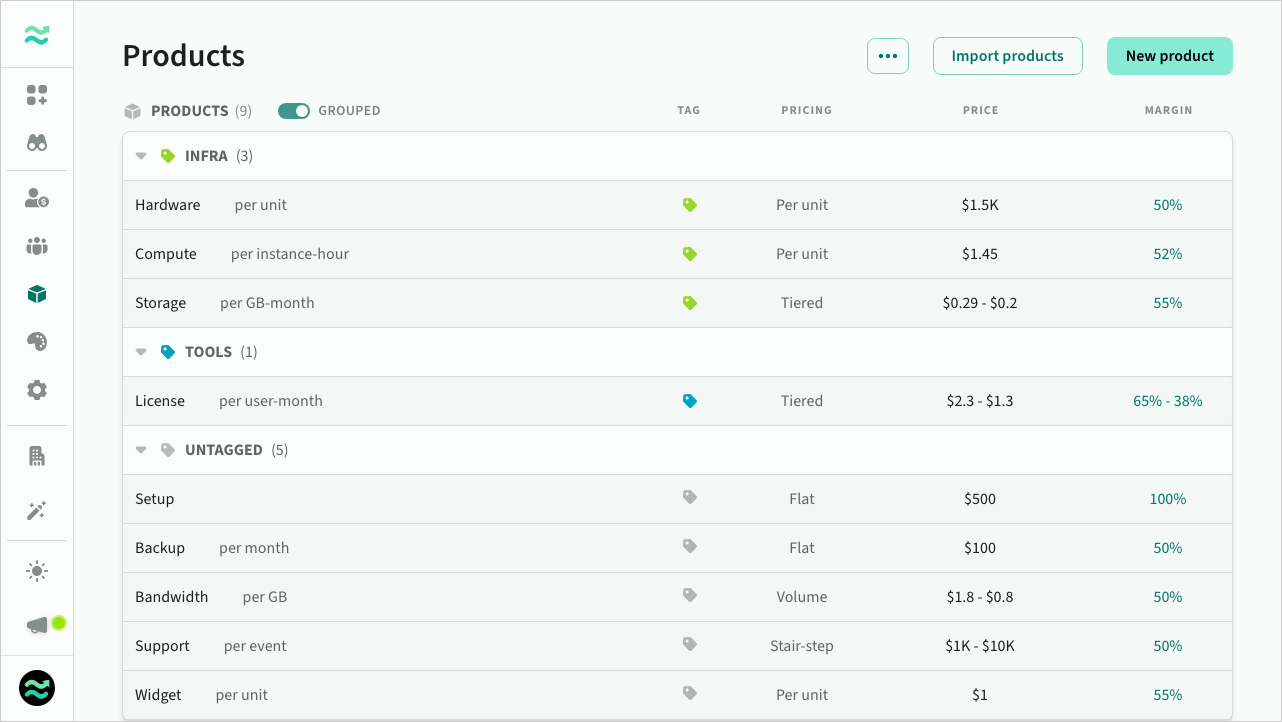Click the New product button
Screen dimensions: 1282x722
(1169, 56)
